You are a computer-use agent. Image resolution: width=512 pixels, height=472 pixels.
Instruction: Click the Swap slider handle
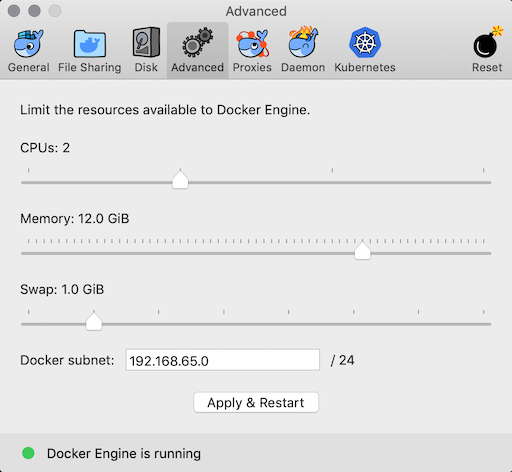pyautogui.click(x=94, y=321)
